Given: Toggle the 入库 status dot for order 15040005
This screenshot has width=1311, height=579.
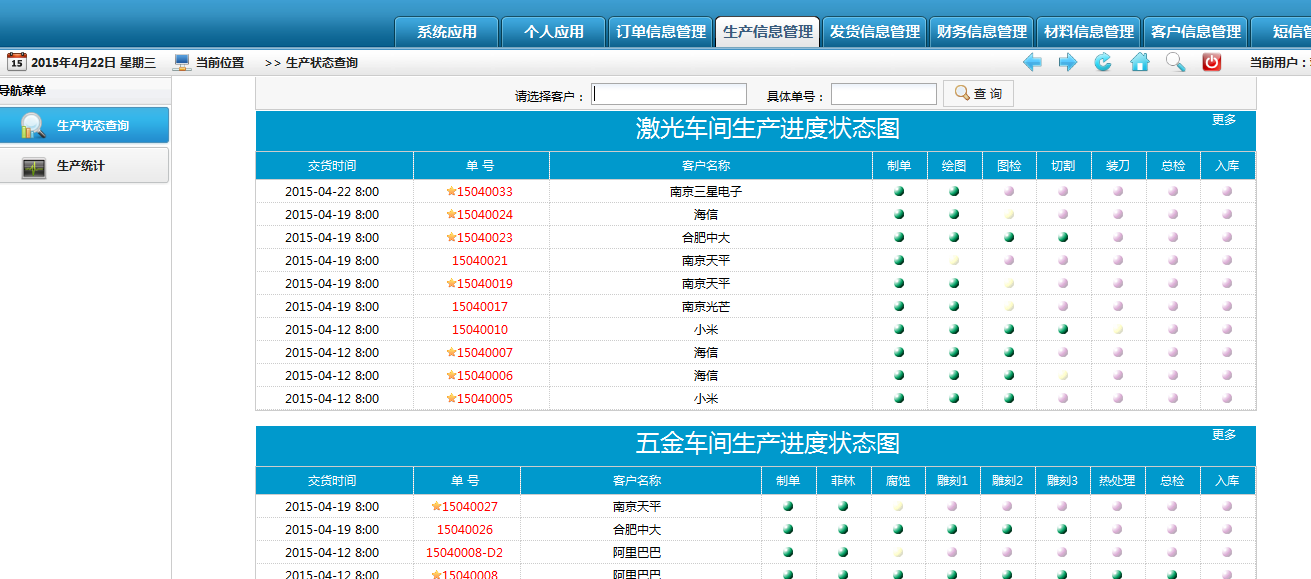Looking at the screenshot, I should pos(1227,398).
